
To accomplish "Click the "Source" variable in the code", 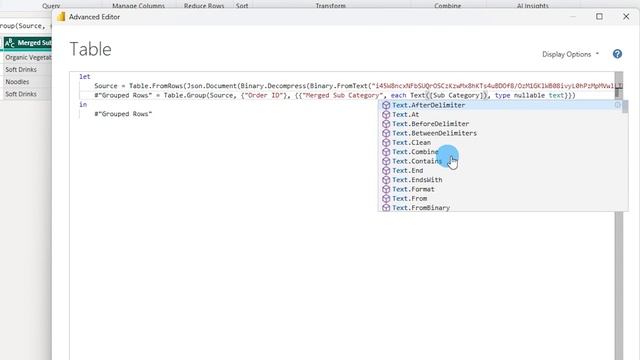I will coord(106,86).
